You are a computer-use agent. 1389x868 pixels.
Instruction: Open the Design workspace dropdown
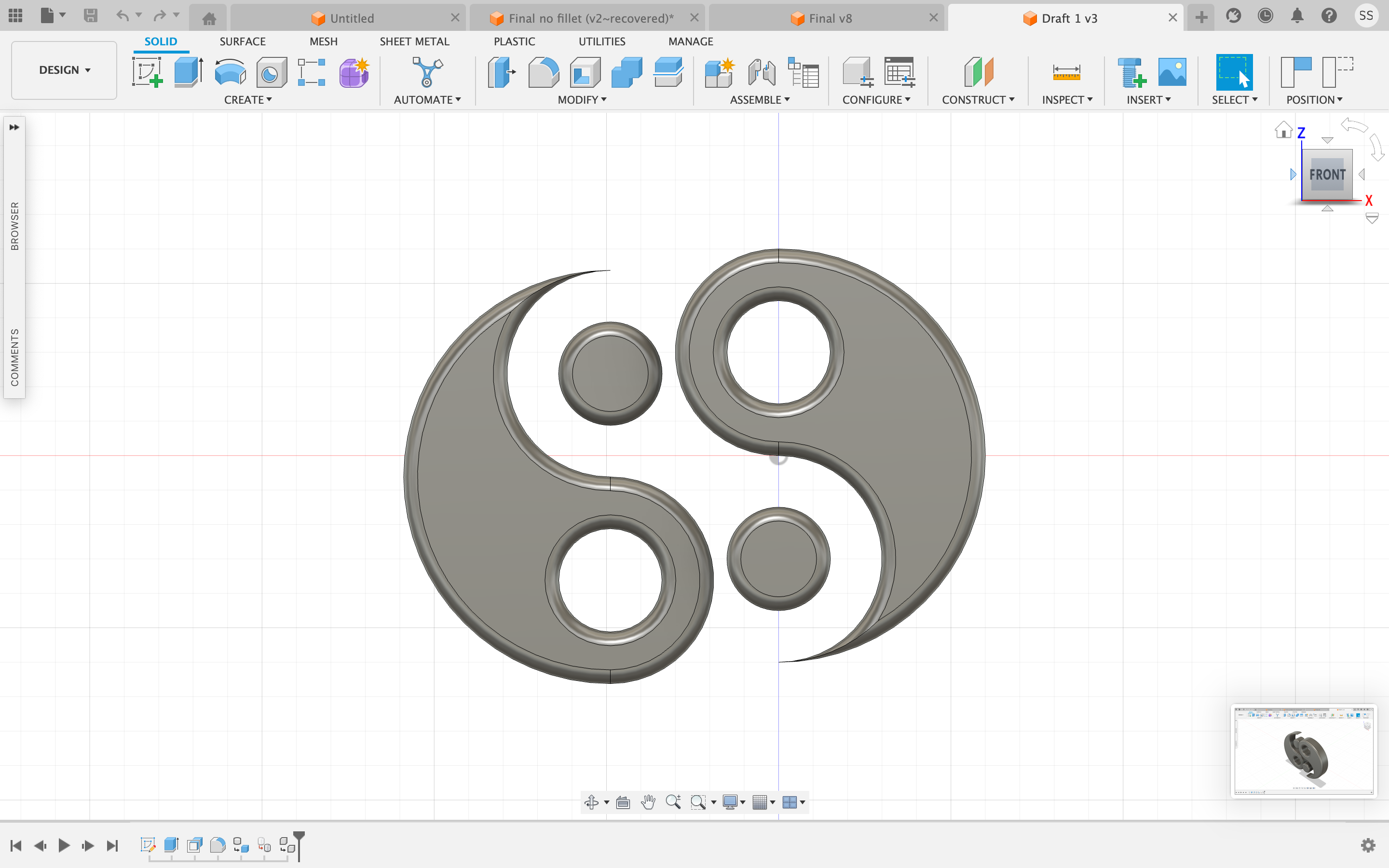[x=64, y=70]
